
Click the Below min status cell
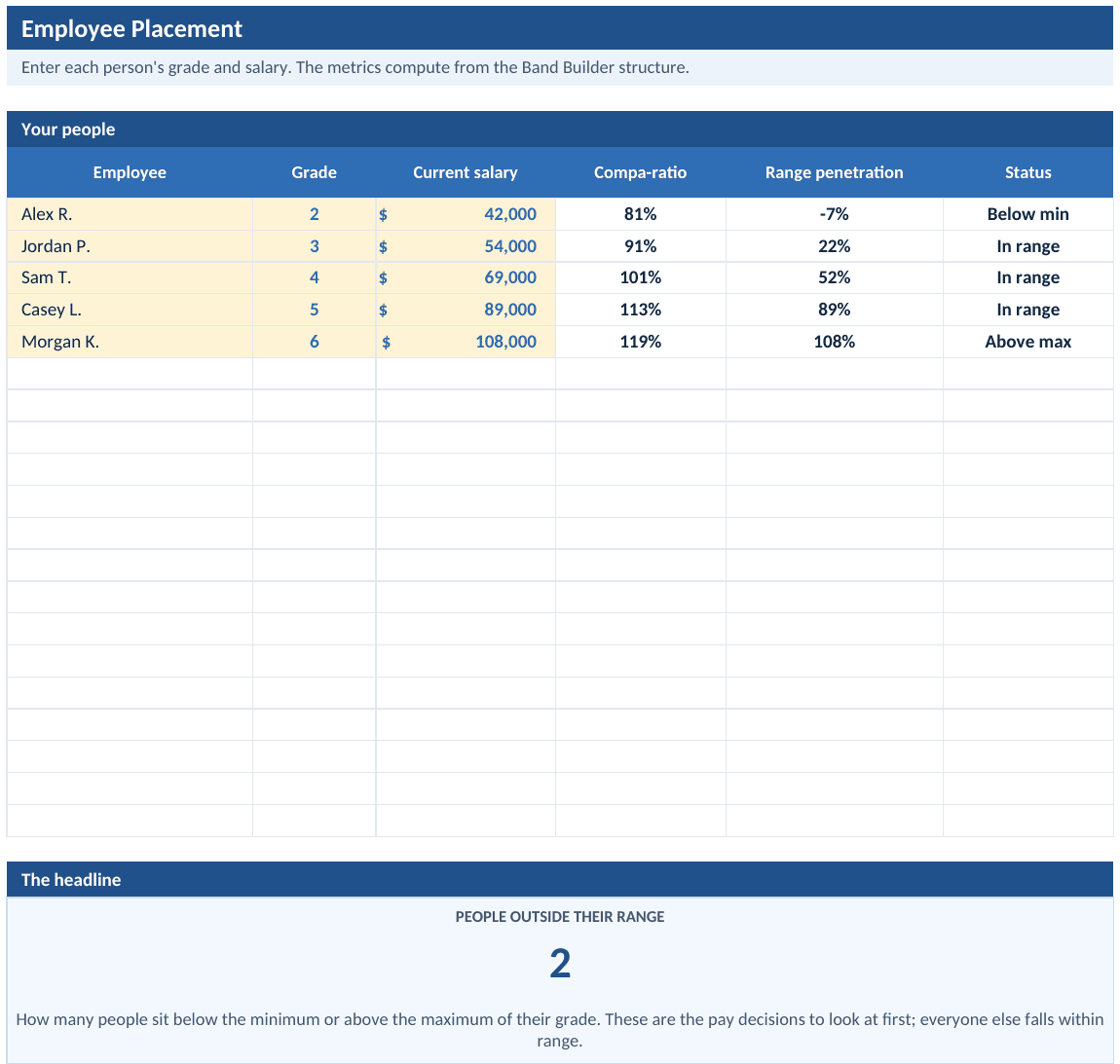coord(1027,214)
